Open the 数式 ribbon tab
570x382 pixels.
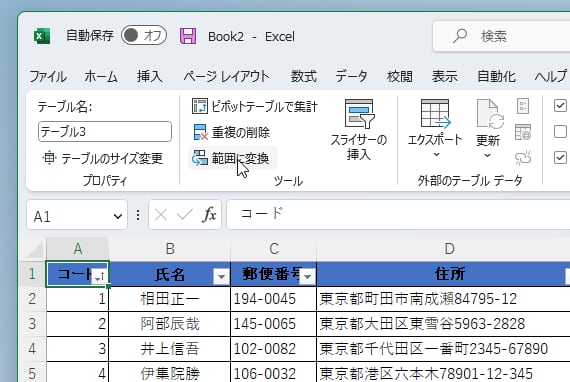(304, 77)
